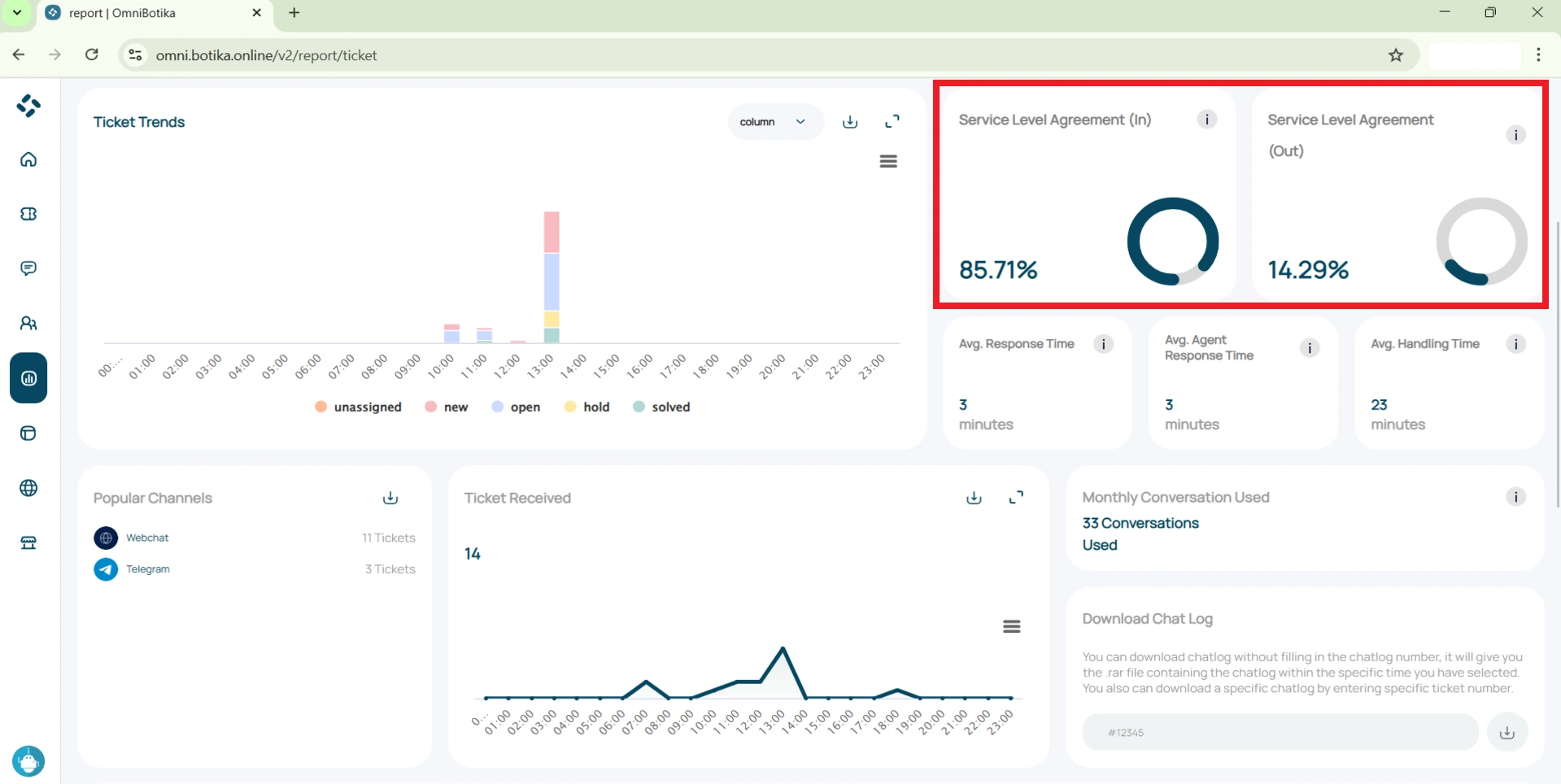Screen dimensions: 1561x784
Task: Show info for Monthly Conversation Used
Action: click(x=1515, y=497)
